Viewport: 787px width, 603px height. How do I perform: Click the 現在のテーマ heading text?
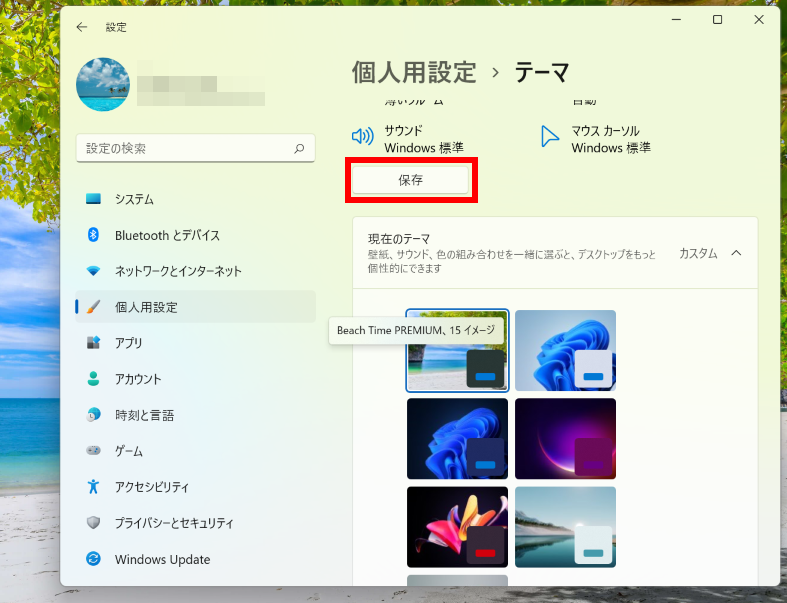(x=399, y=238)
